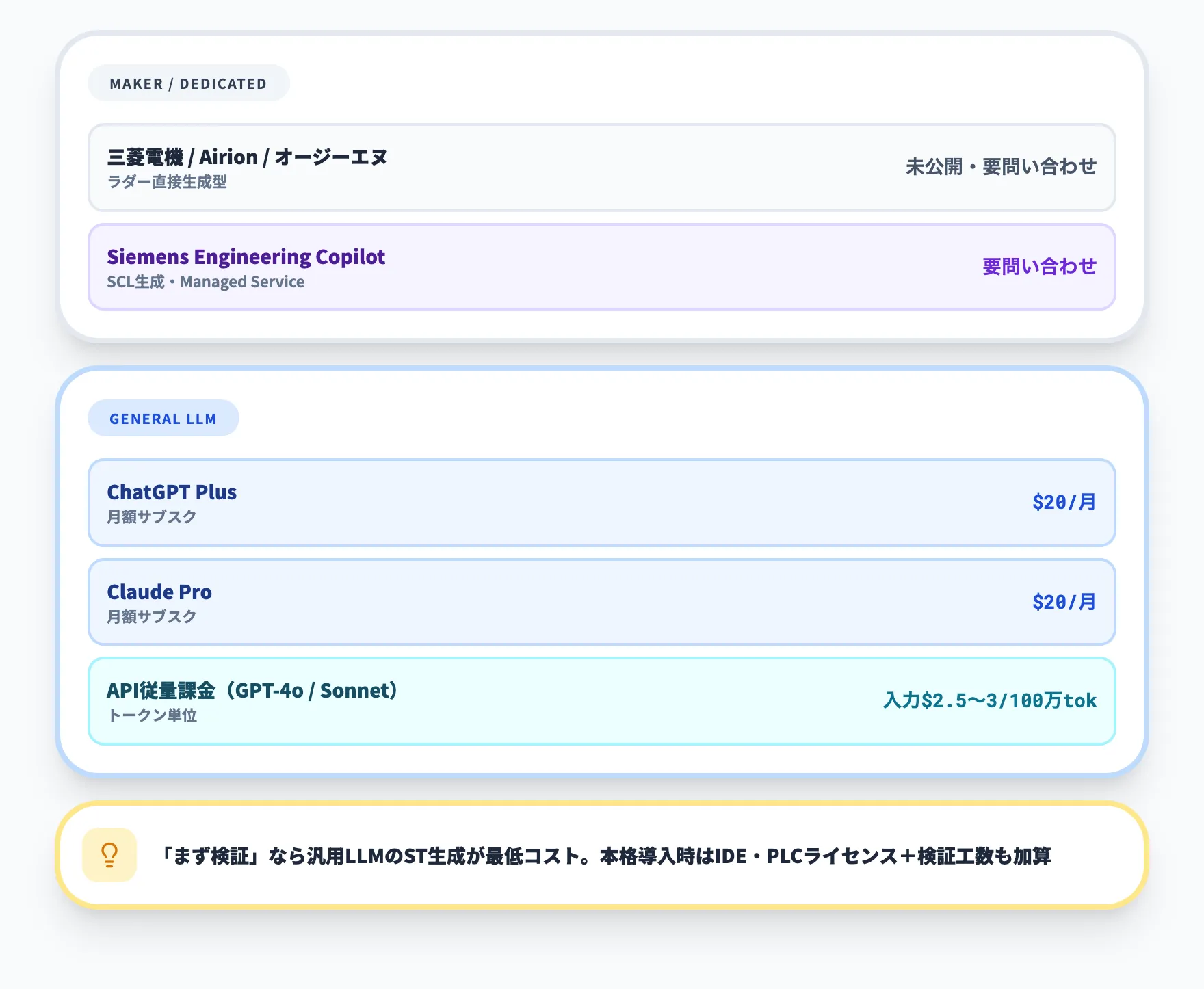
Task: Click the $20/月 price for Claude Pro
Action: [x=1064, y=603]
